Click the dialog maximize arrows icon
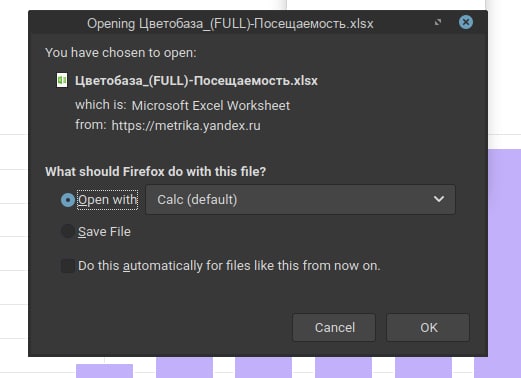Screen dimensions: 521x378 (438, 22)
